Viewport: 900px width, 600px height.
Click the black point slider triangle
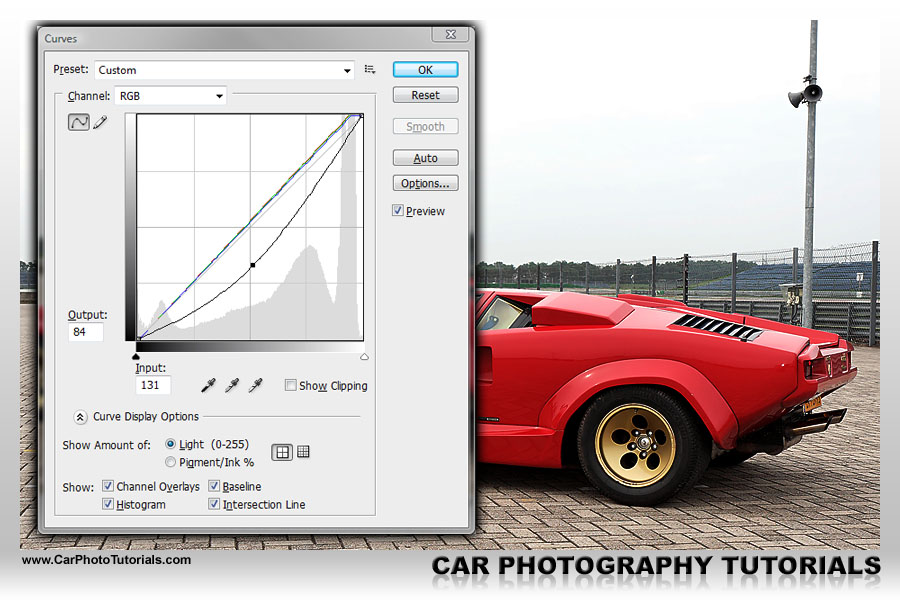tap(136, 357)
